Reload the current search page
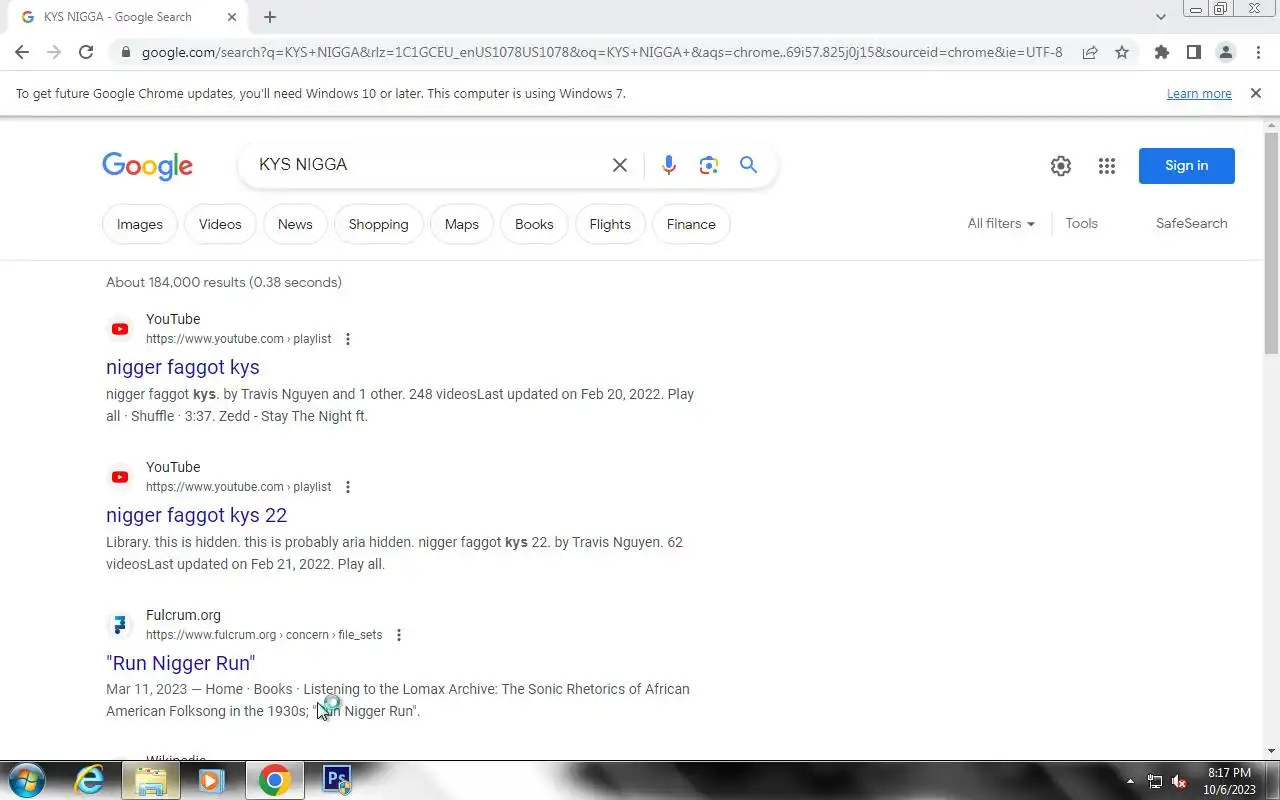Screen dimensions: 1280x800 [x=86, y=52]
